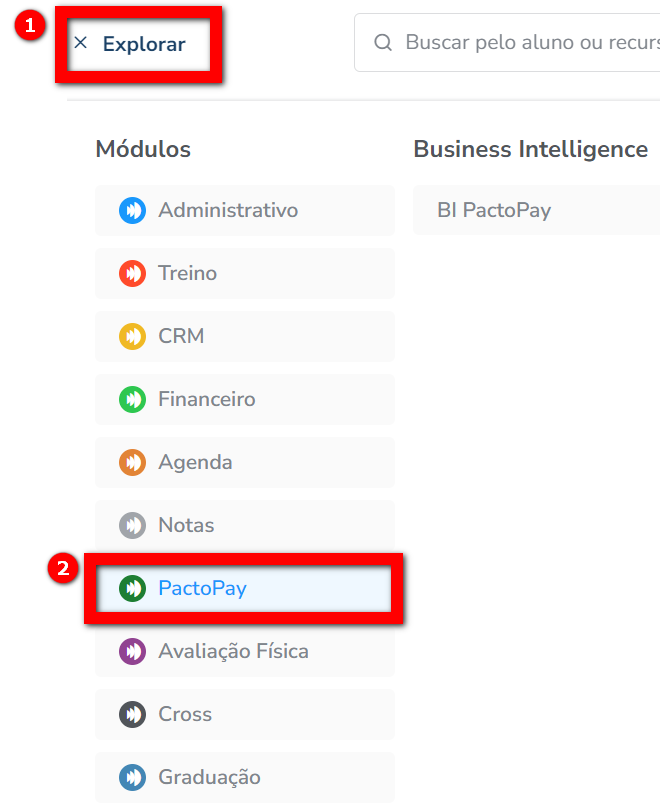Screen dimensions: 660x809
Task: Click the blue Graduação module icon
Action: 132,778
